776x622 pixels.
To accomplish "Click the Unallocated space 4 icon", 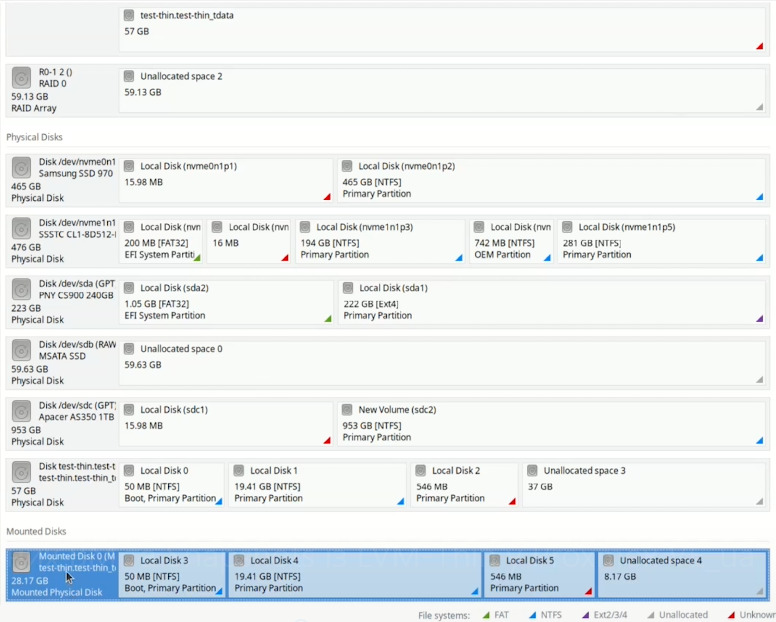I will pos(608,561).
